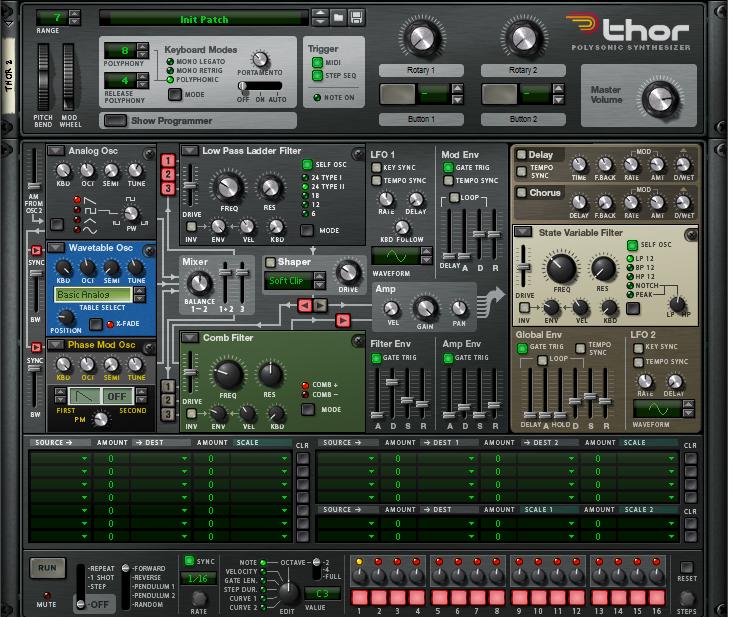Click LFO 2 waveform display
The height and width of the screenshot is (617, 733).
658,409
